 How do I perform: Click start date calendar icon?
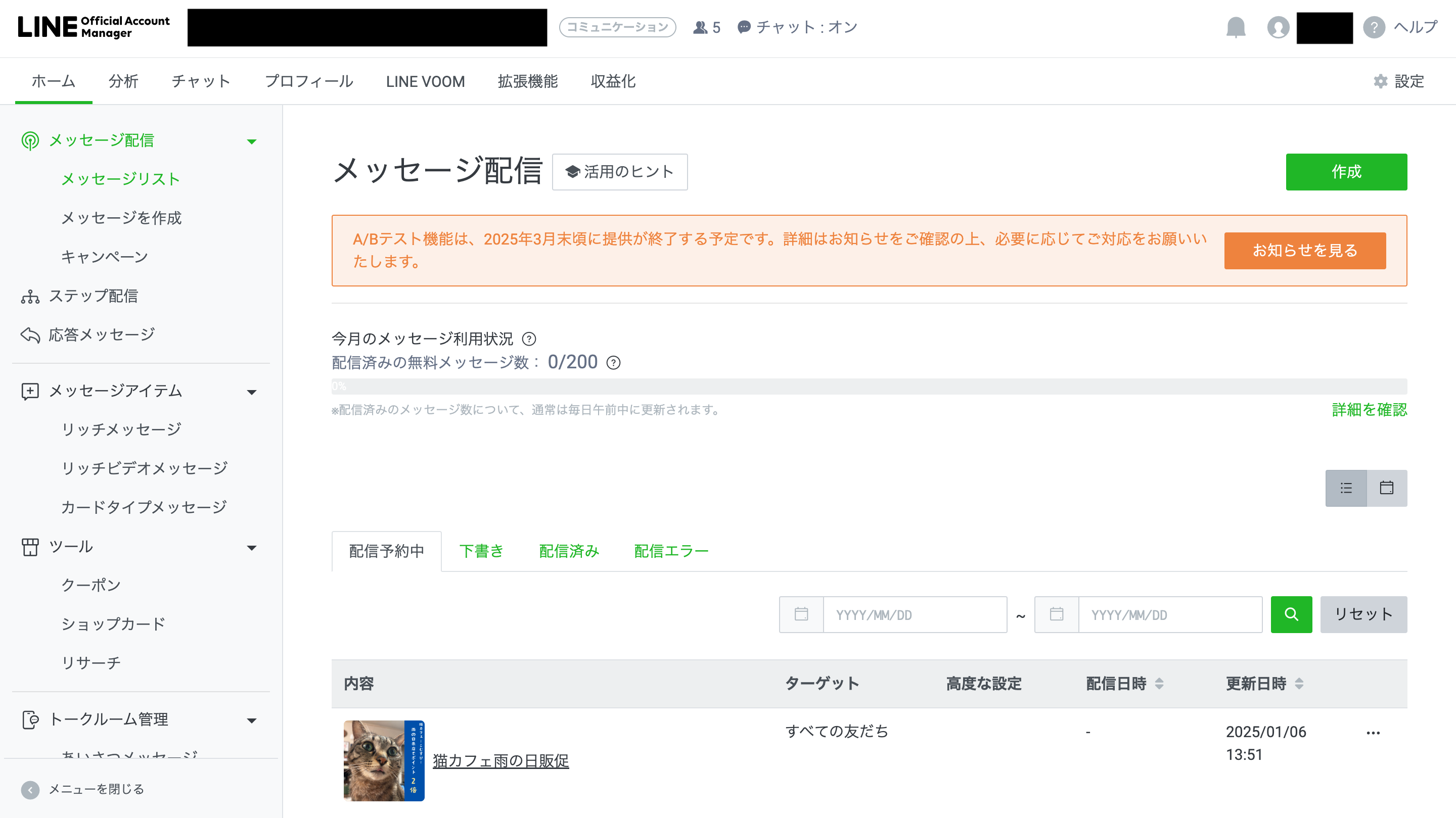(801, 614)
